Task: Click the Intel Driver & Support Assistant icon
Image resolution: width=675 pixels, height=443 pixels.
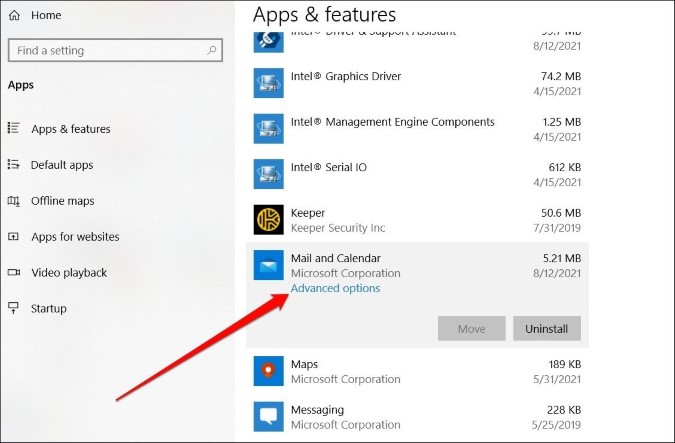Action: pyautogui.click(x=268, y=42)
